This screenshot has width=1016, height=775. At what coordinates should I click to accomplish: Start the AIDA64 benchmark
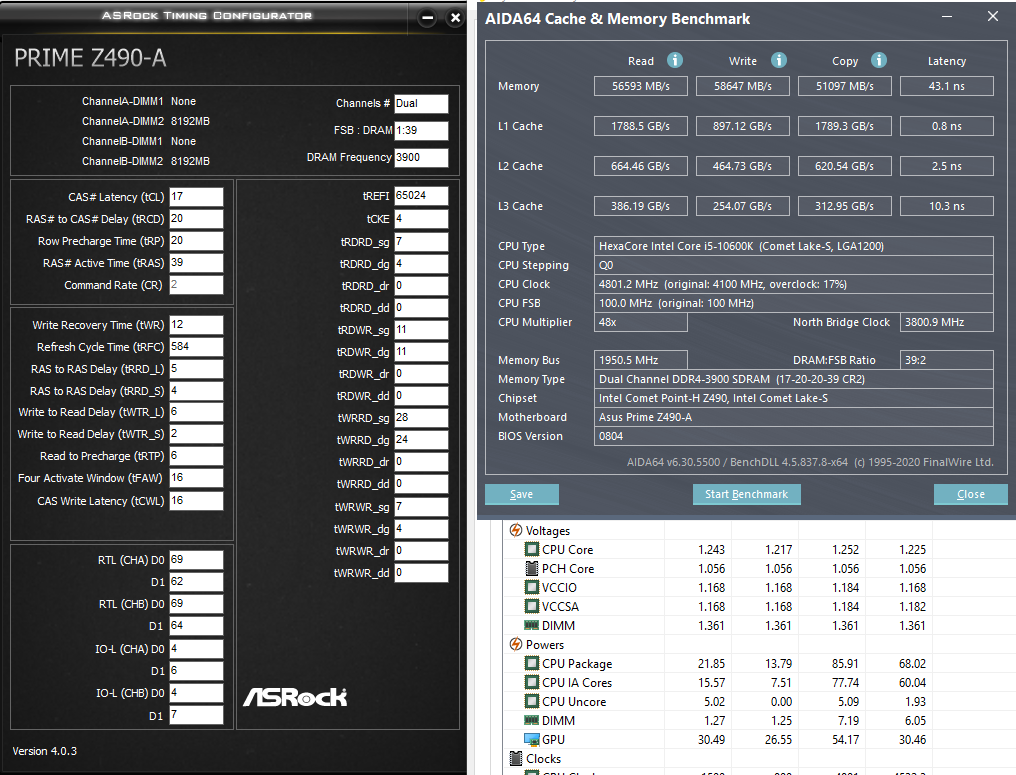click(x=746, y=494)
